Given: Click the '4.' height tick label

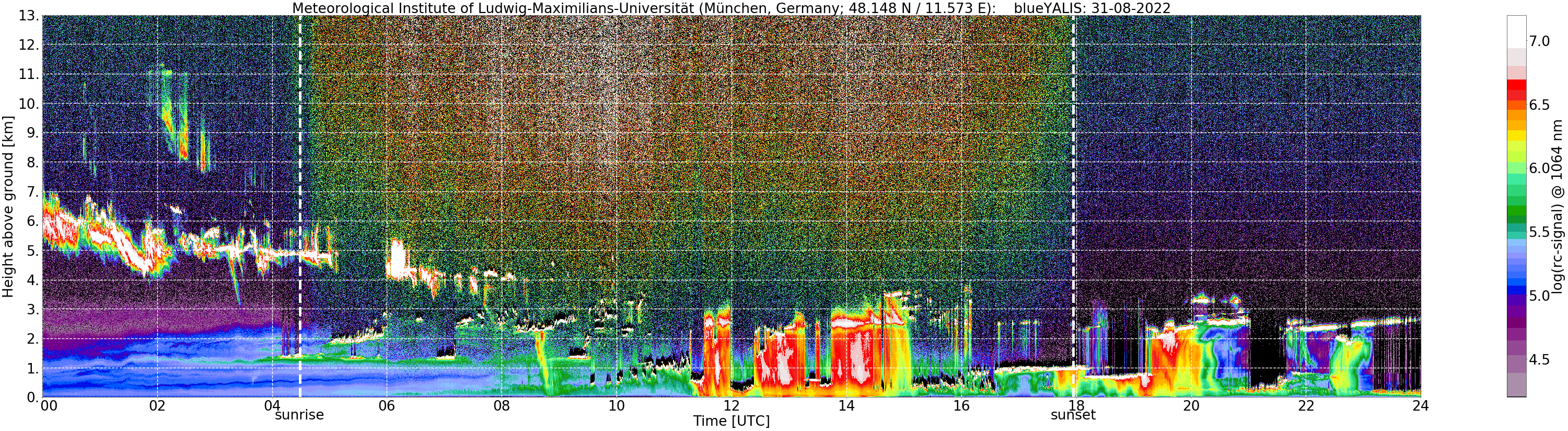Looking at the screenshot, I should point(33,280).
